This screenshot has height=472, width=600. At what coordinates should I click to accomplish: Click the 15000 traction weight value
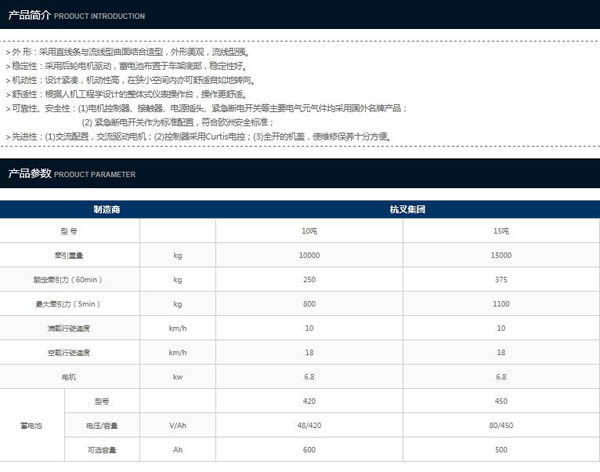click(501, 255)
